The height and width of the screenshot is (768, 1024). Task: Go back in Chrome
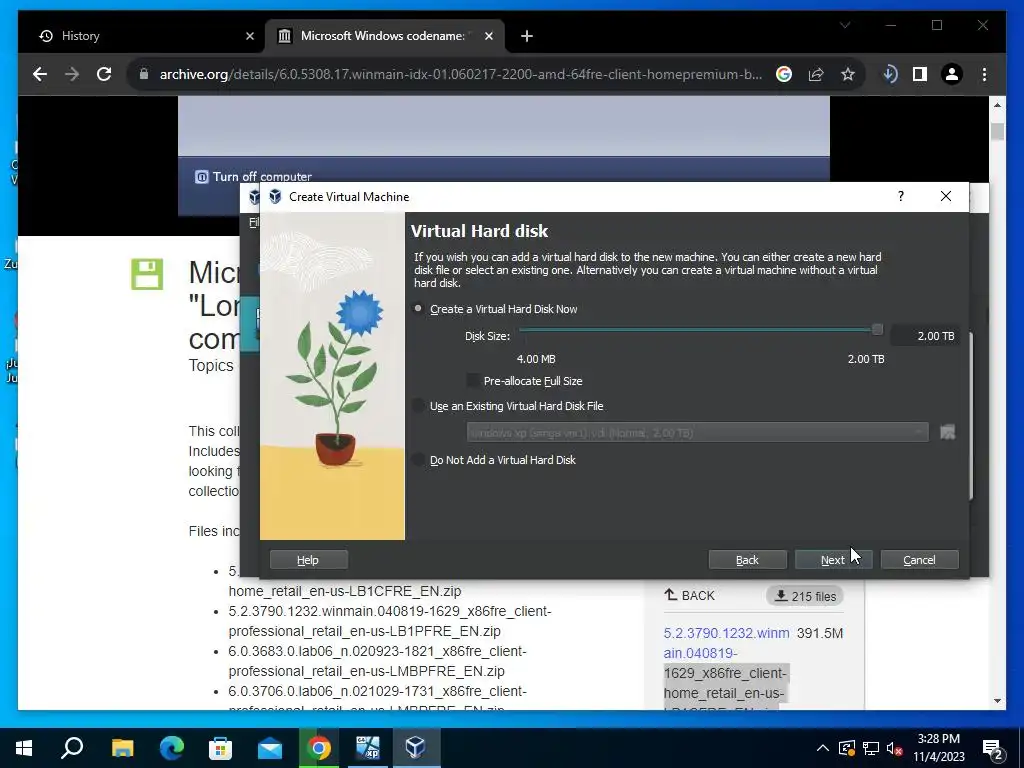point(40,74)
